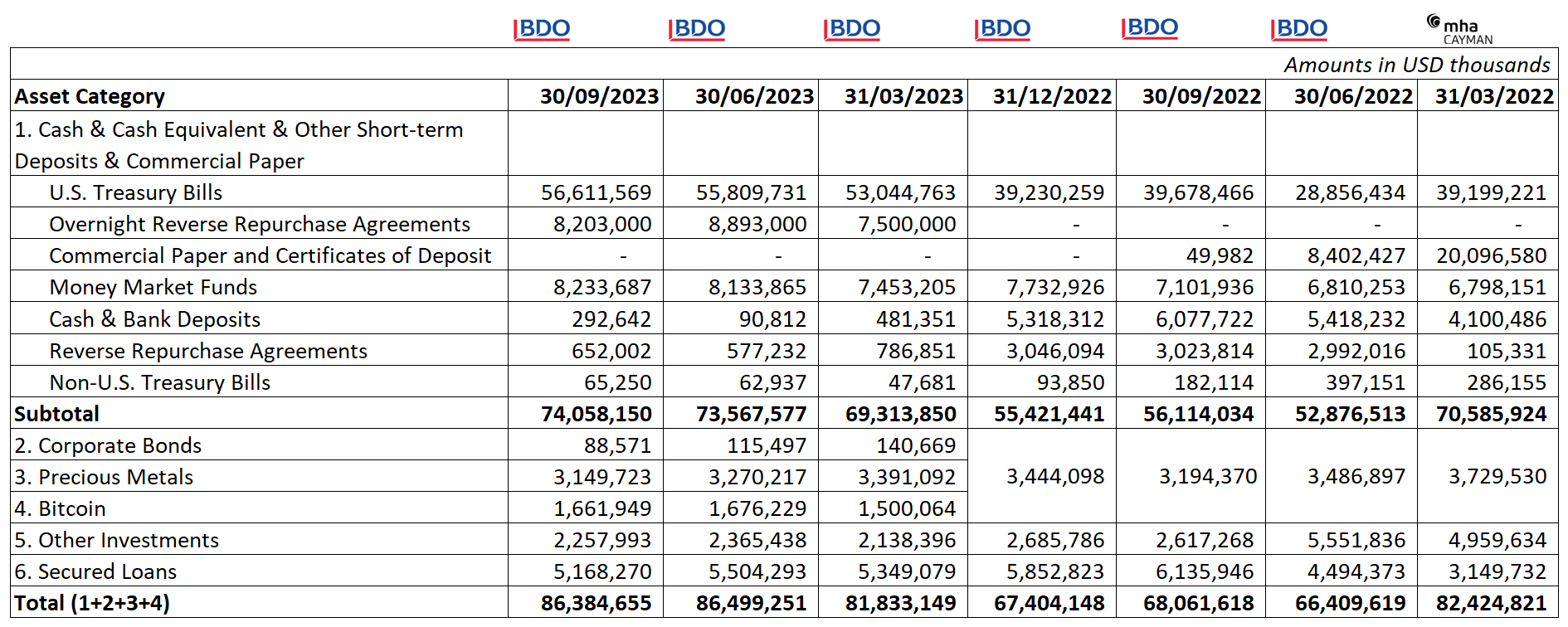Click the overnight repo value 7,500,000
Image resolution: width=1568 pixels, height=627 pixels.
tap(907, 224)
